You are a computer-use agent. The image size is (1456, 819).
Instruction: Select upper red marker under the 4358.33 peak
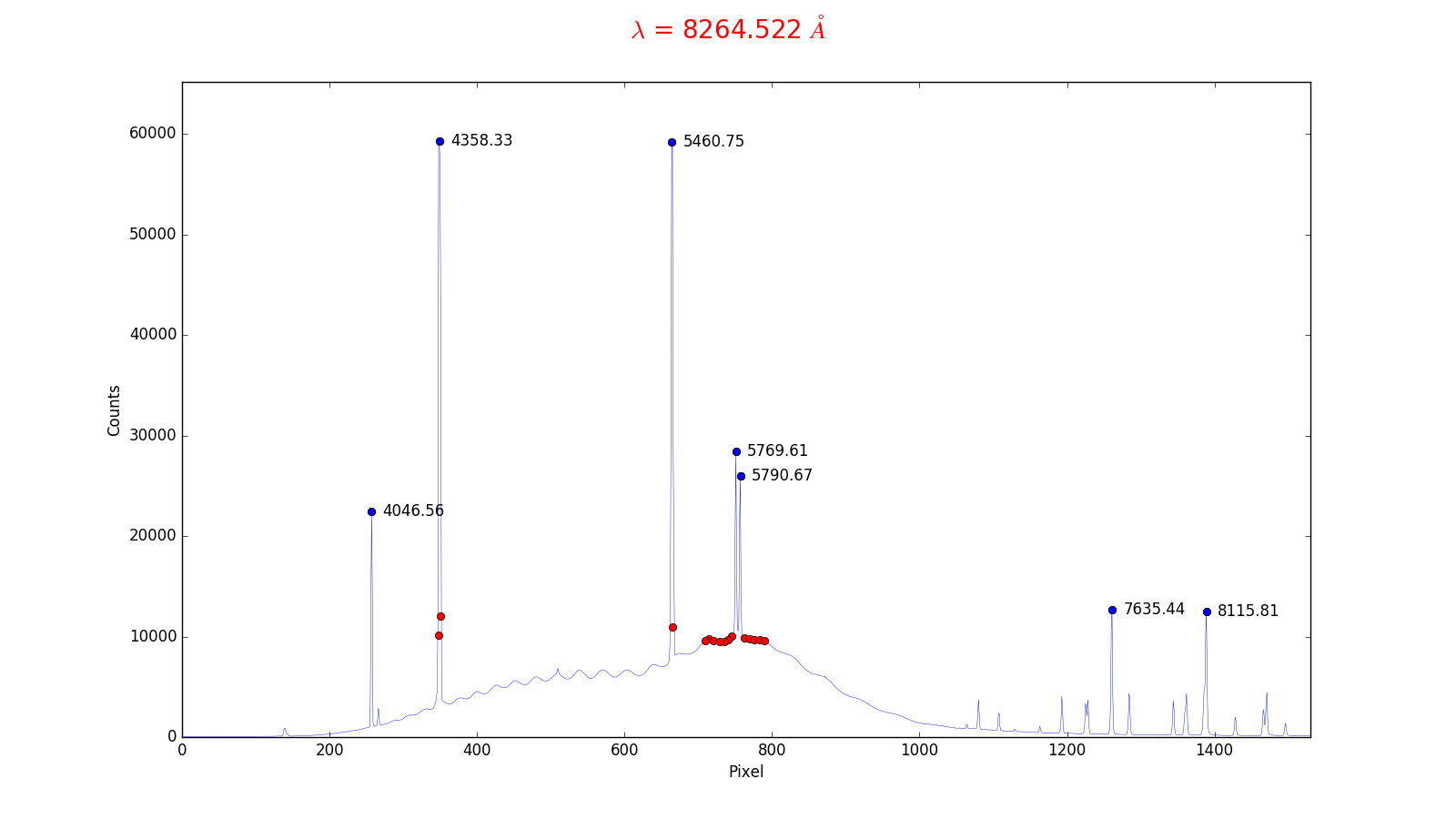tap(440, 616)
